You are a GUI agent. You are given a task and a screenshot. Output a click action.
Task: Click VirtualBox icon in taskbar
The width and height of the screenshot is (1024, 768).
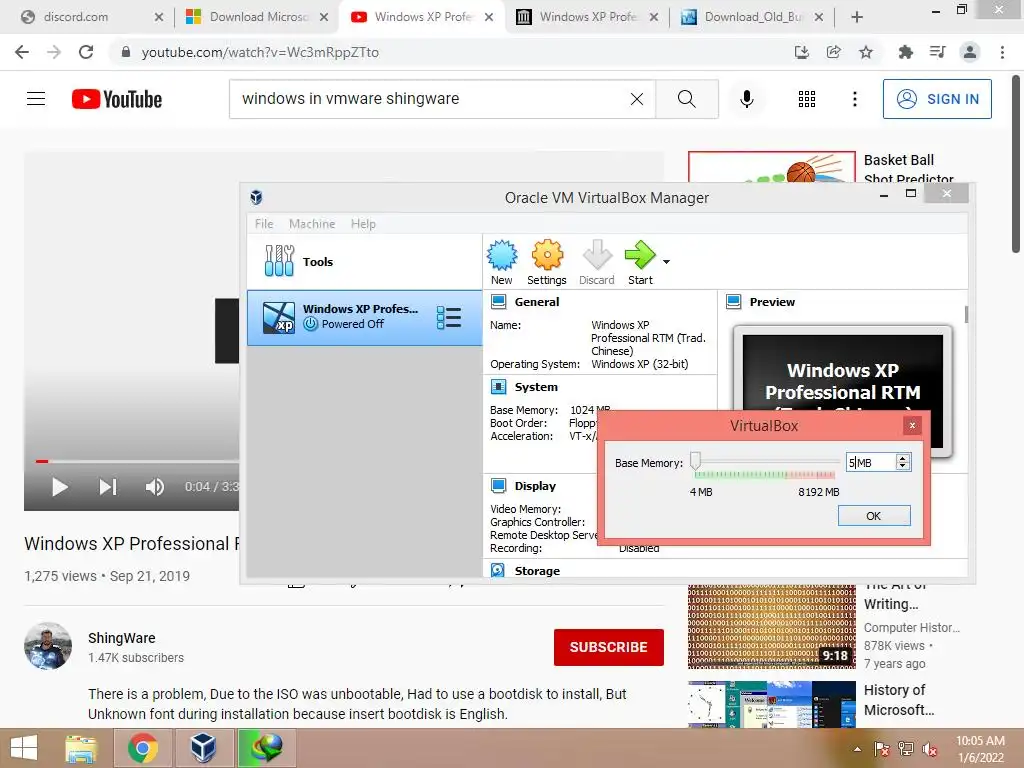pyautogui.click(x=203, y=748)
